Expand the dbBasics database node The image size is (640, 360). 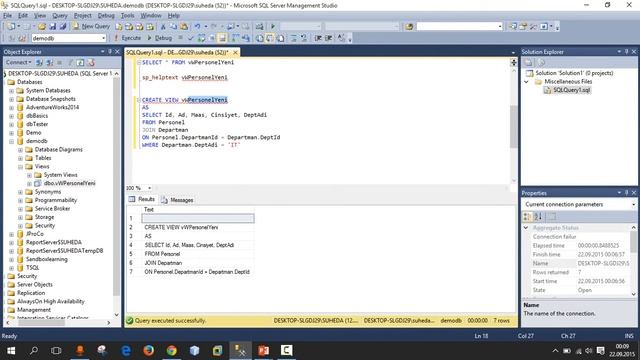coord(12,116)
